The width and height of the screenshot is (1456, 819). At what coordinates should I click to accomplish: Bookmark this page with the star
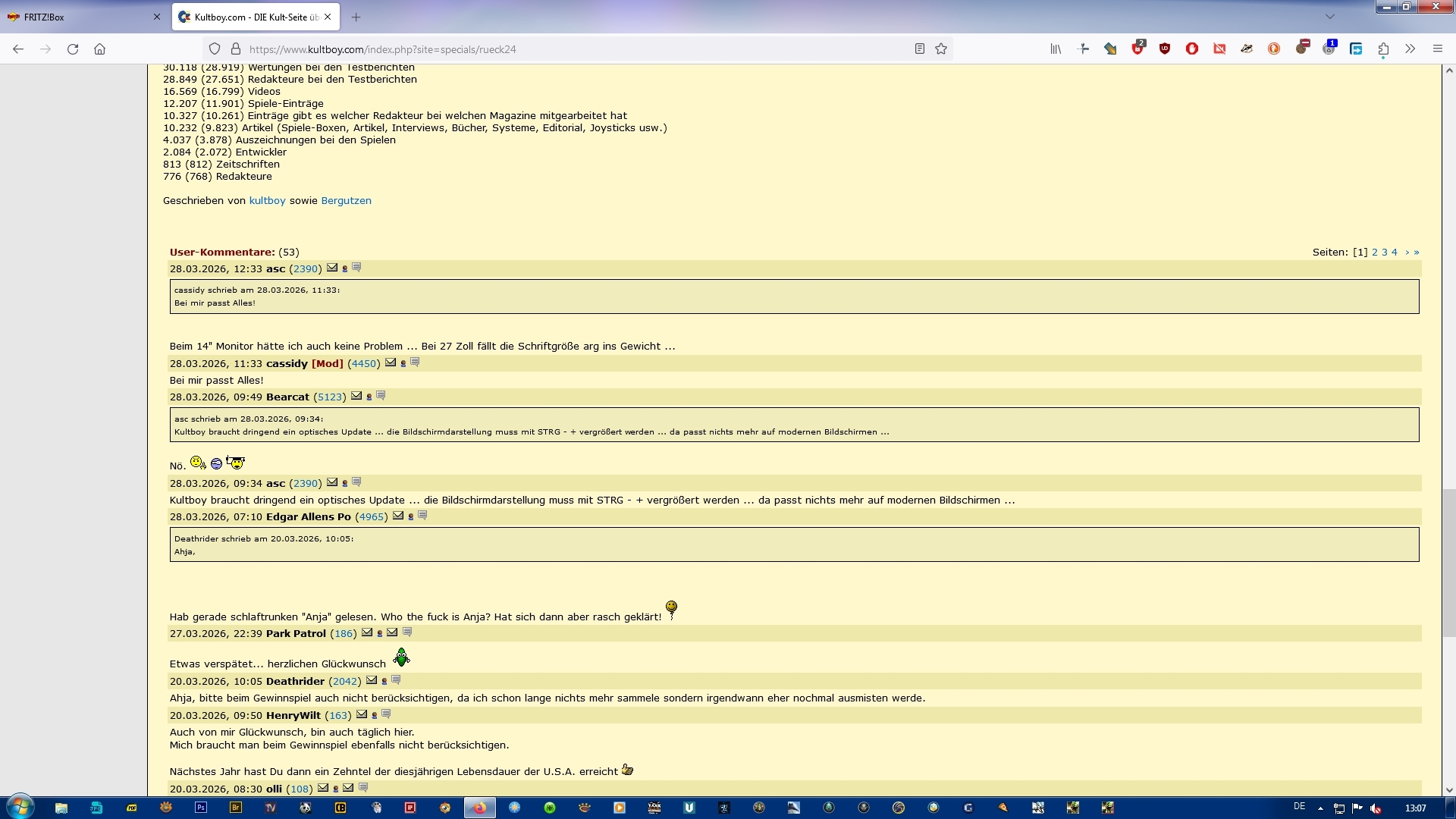tap(941, 49)
